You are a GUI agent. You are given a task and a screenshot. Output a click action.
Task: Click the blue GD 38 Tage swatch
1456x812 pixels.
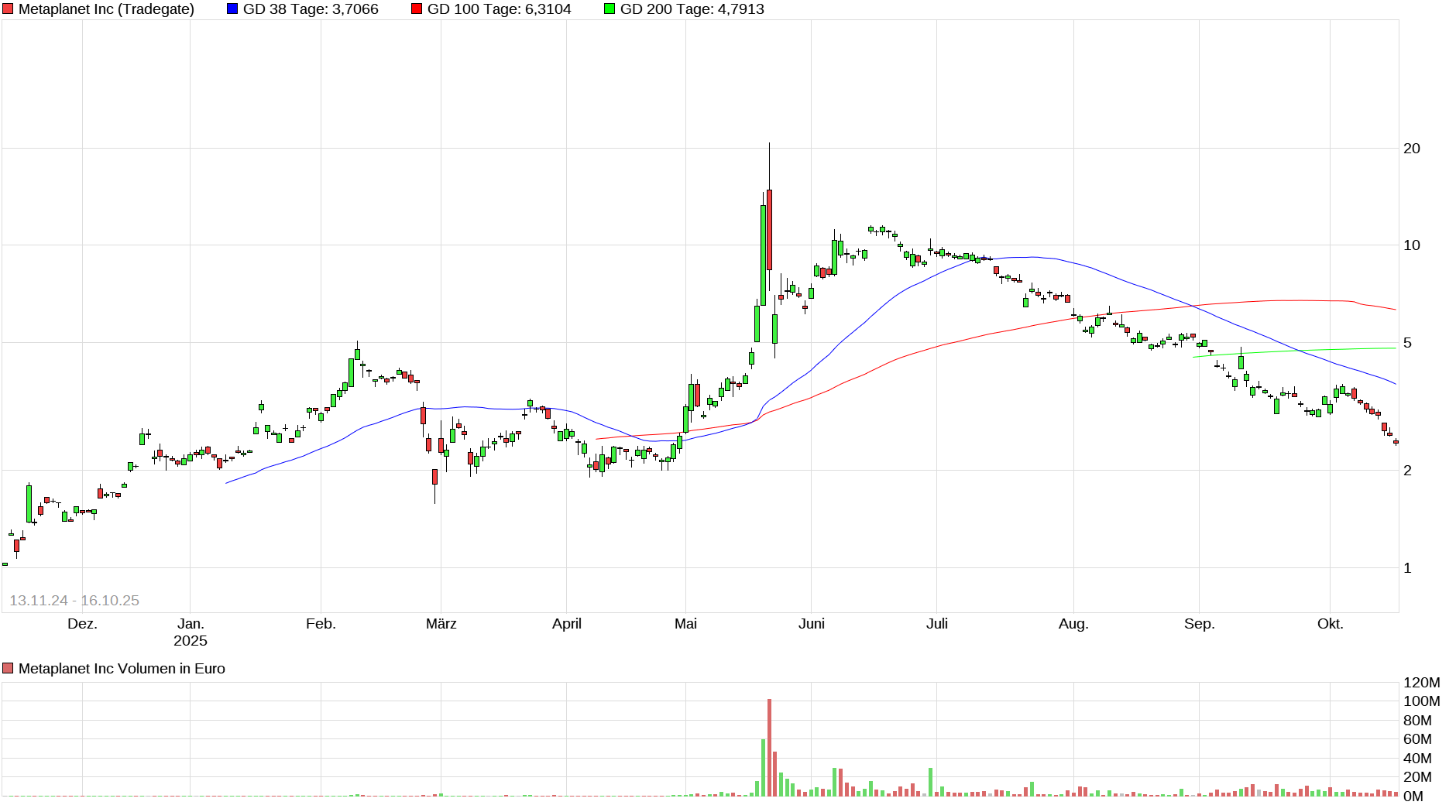232,9
